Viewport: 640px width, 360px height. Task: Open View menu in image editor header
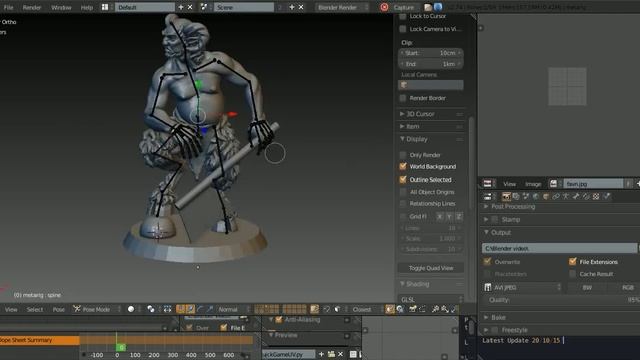click(509, 184)
